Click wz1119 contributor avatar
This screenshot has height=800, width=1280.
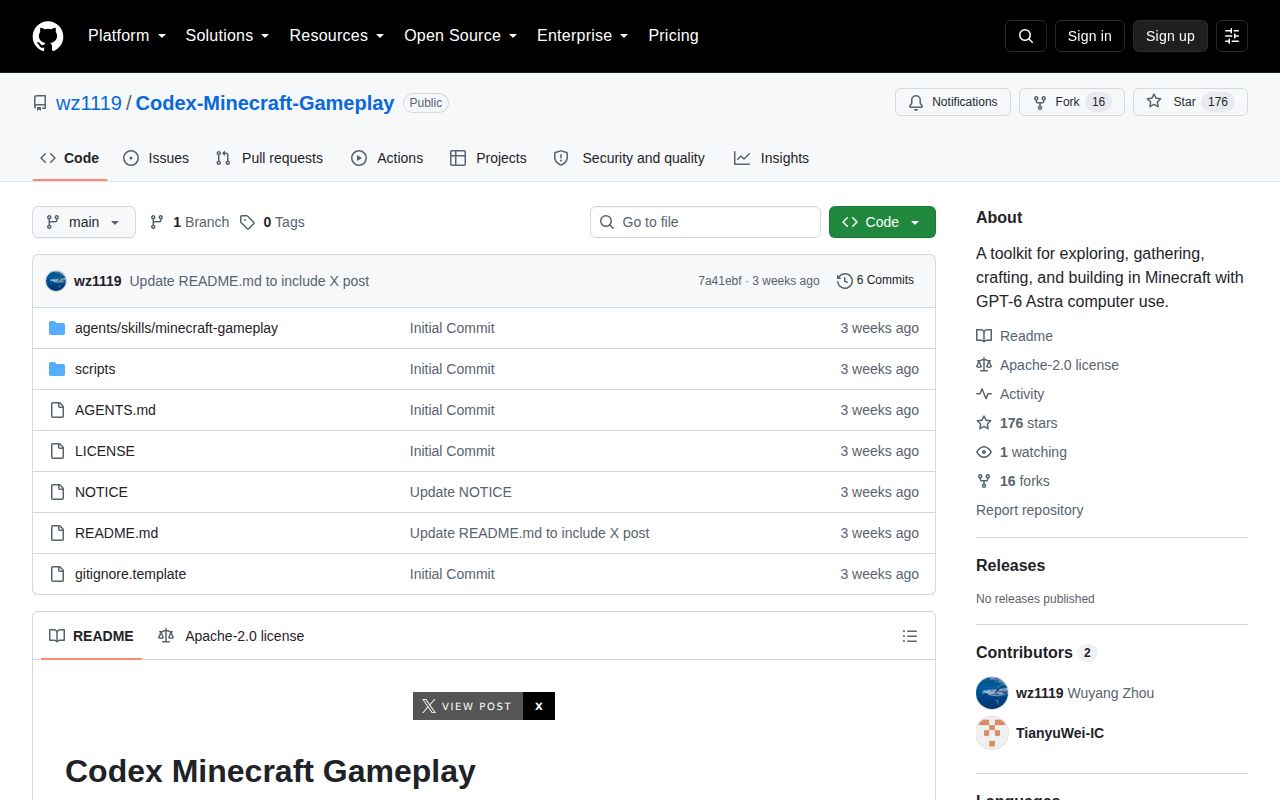click(x=992, y=693)
